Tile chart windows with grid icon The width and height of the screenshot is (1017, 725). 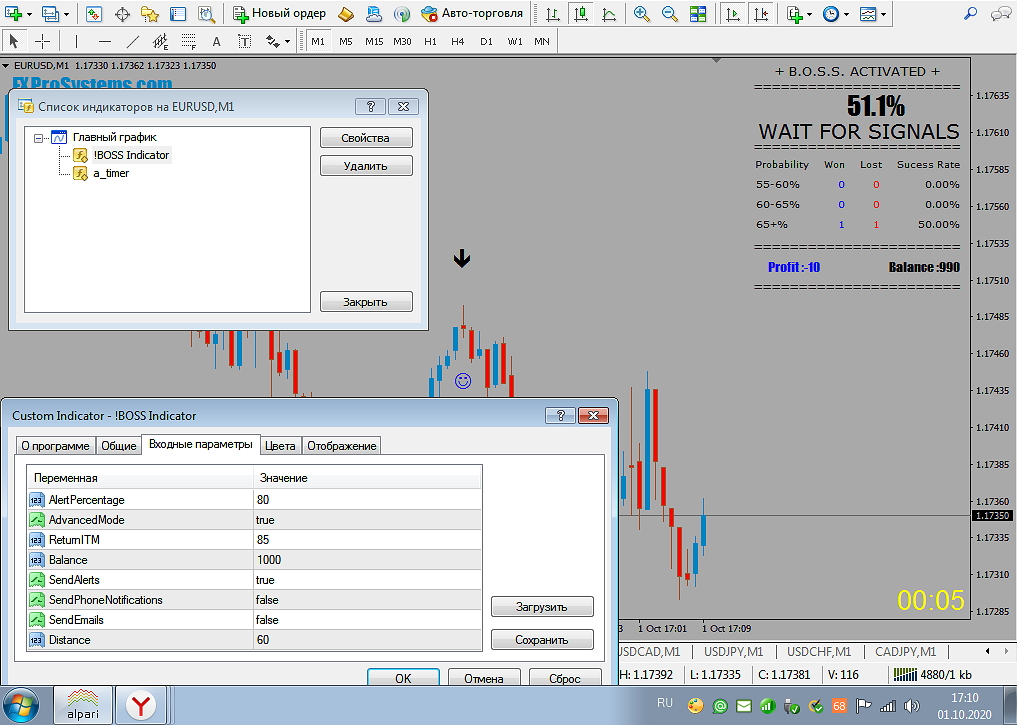coord(698,14)
